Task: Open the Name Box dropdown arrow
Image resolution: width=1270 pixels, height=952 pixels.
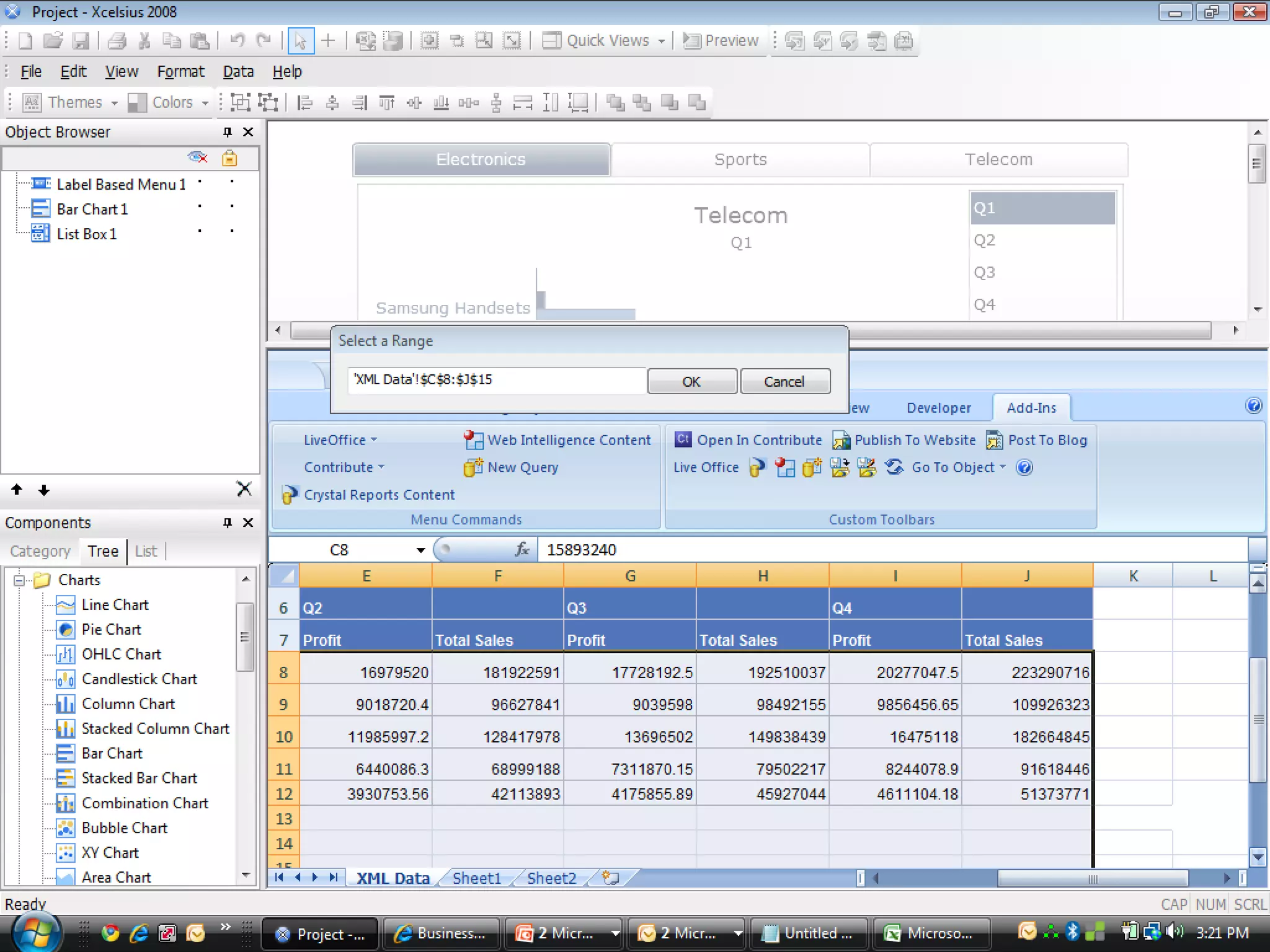Action: pyautogui.click(x=421, y=550)
